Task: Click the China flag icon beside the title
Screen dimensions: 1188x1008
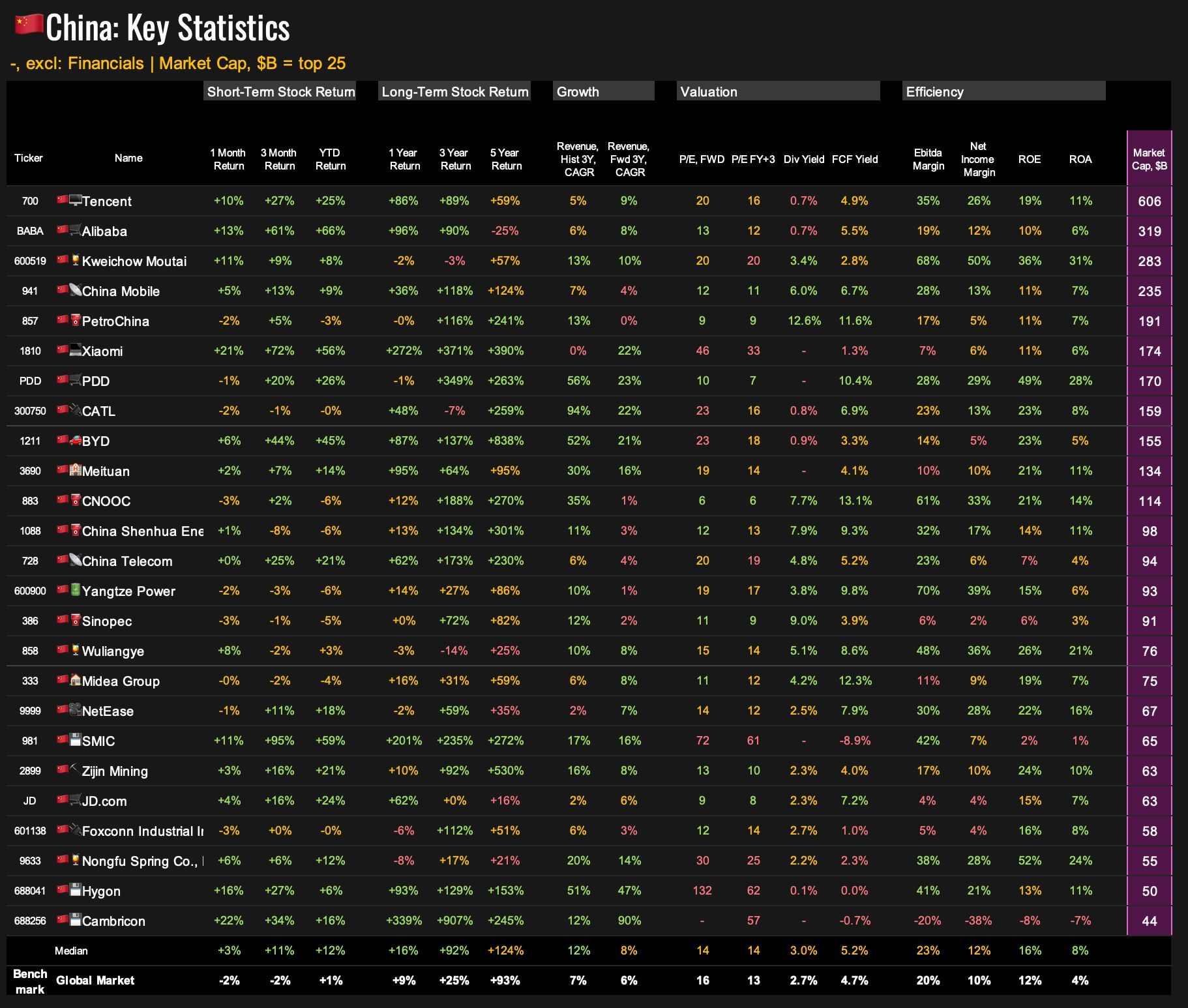Action: pos(29,25)
